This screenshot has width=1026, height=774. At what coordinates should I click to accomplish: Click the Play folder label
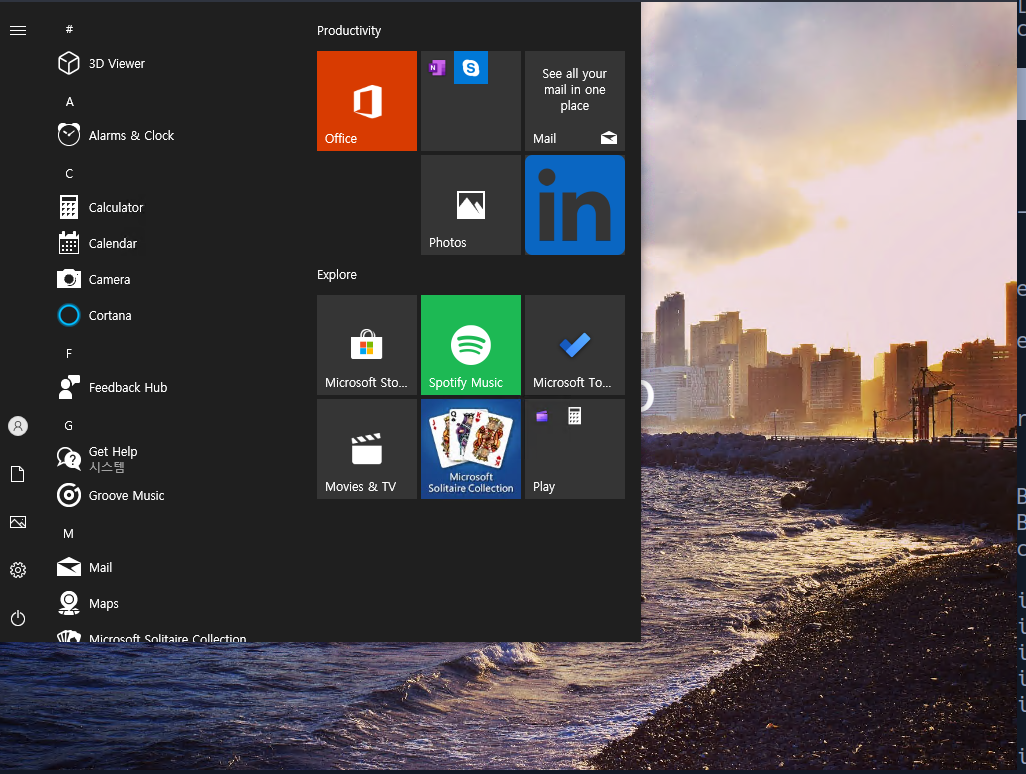tap(544, 487)
